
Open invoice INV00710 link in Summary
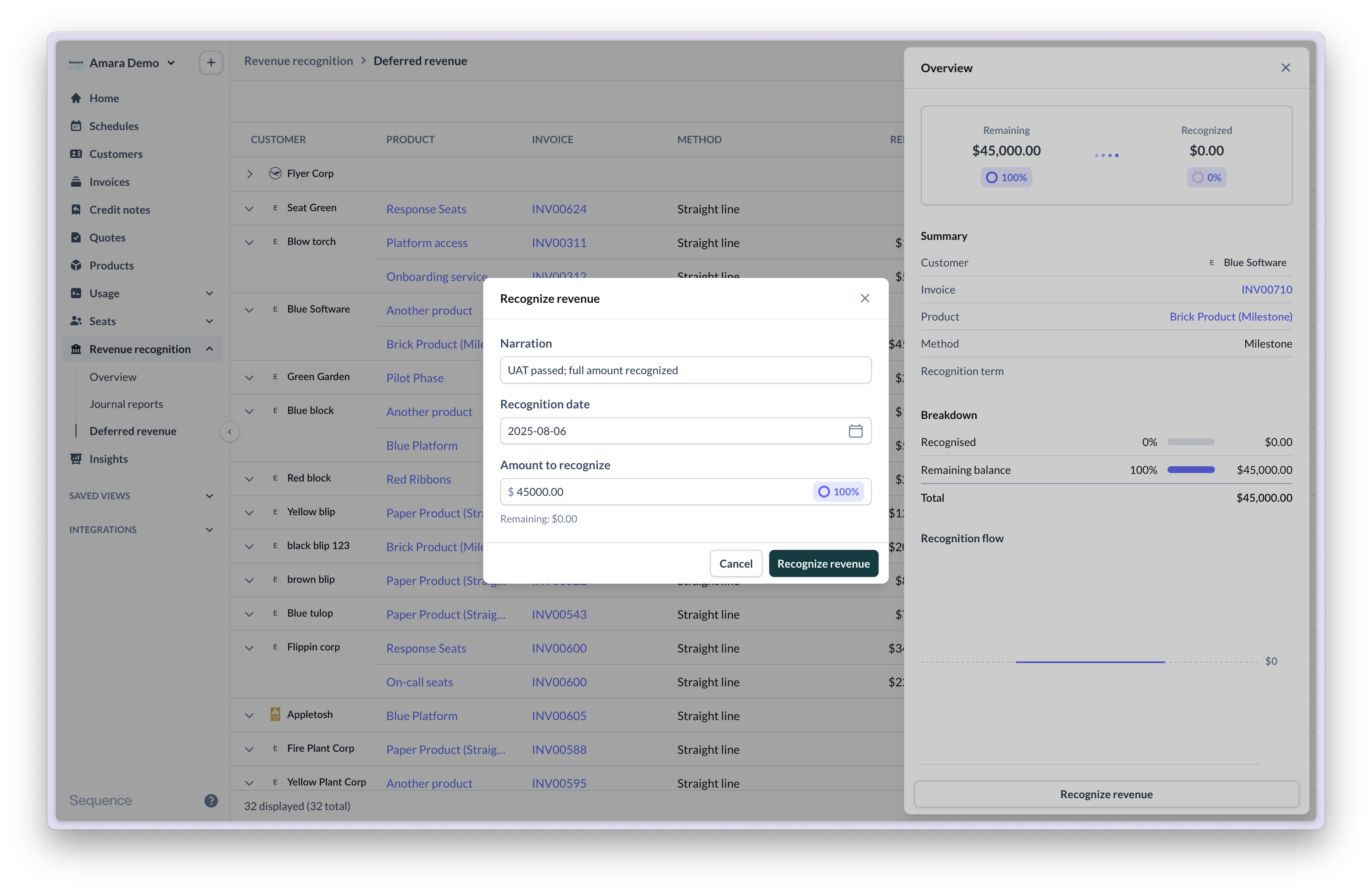(x=1266, y=289)
